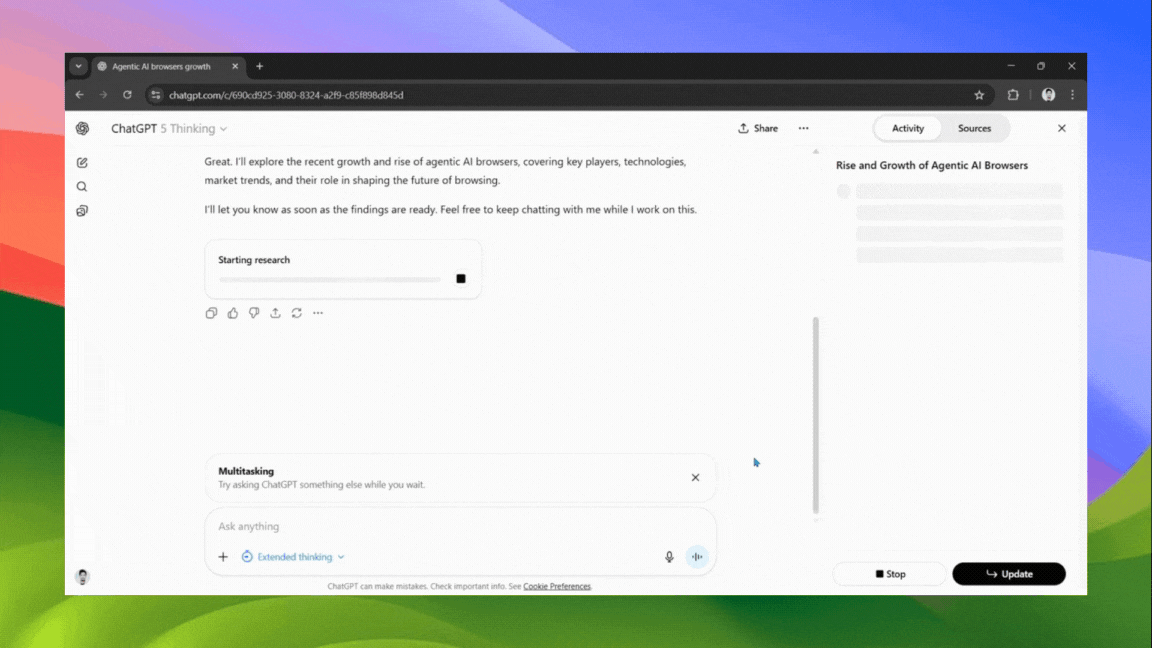
Task: Open user profile avatar at sidebar bottom
Action: click(82, 577)
